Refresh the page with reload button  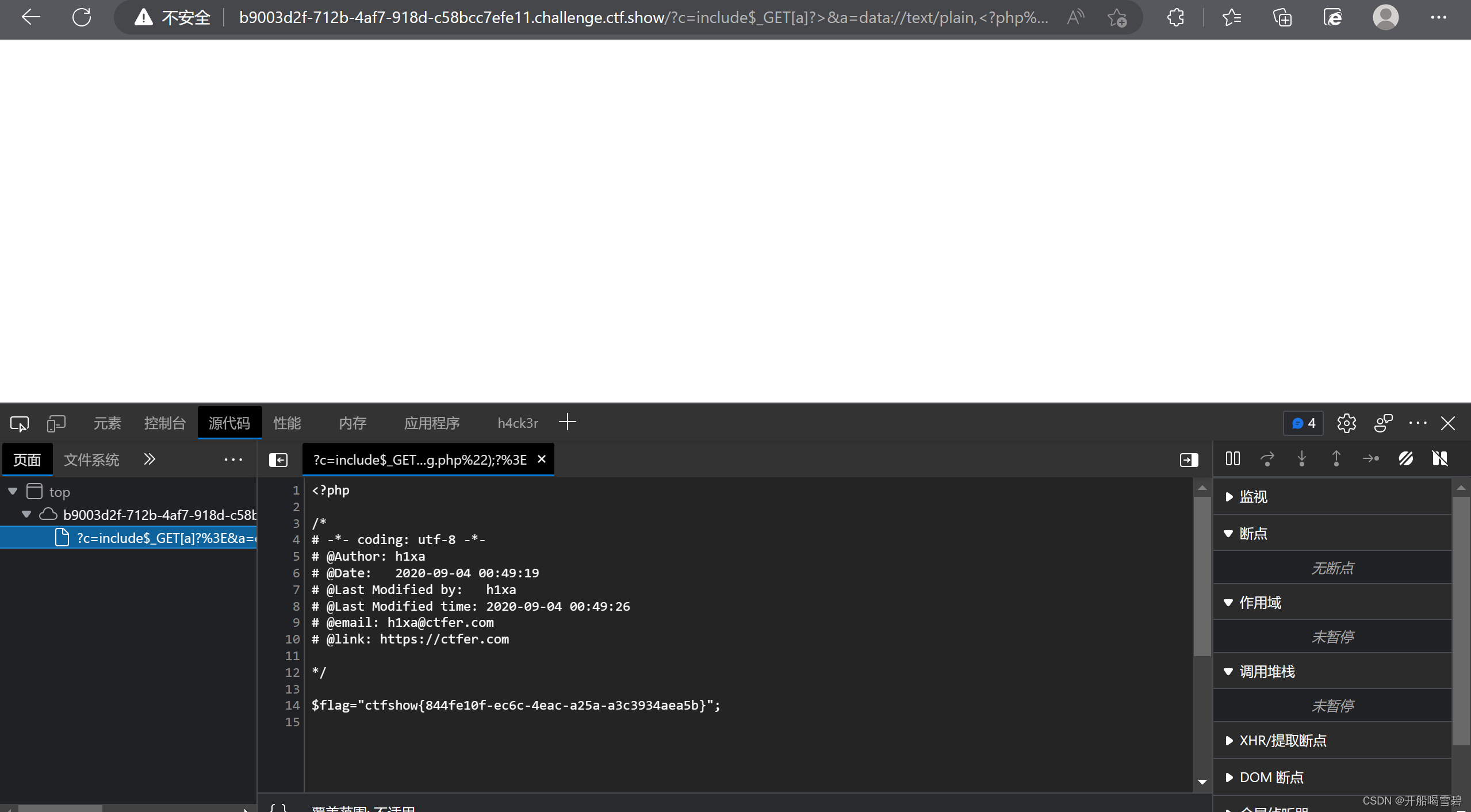coord(82,18)
